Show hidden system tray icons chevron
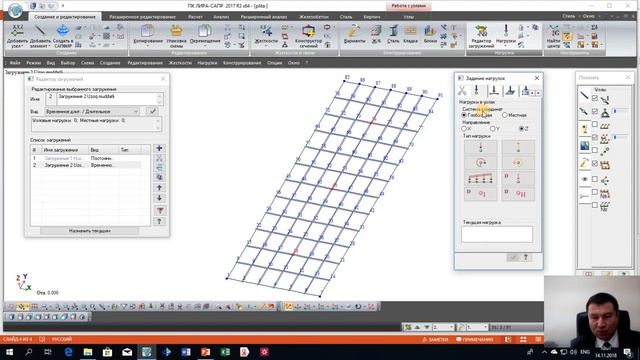Viewport: 640px width, 360px height. point(544,352)
